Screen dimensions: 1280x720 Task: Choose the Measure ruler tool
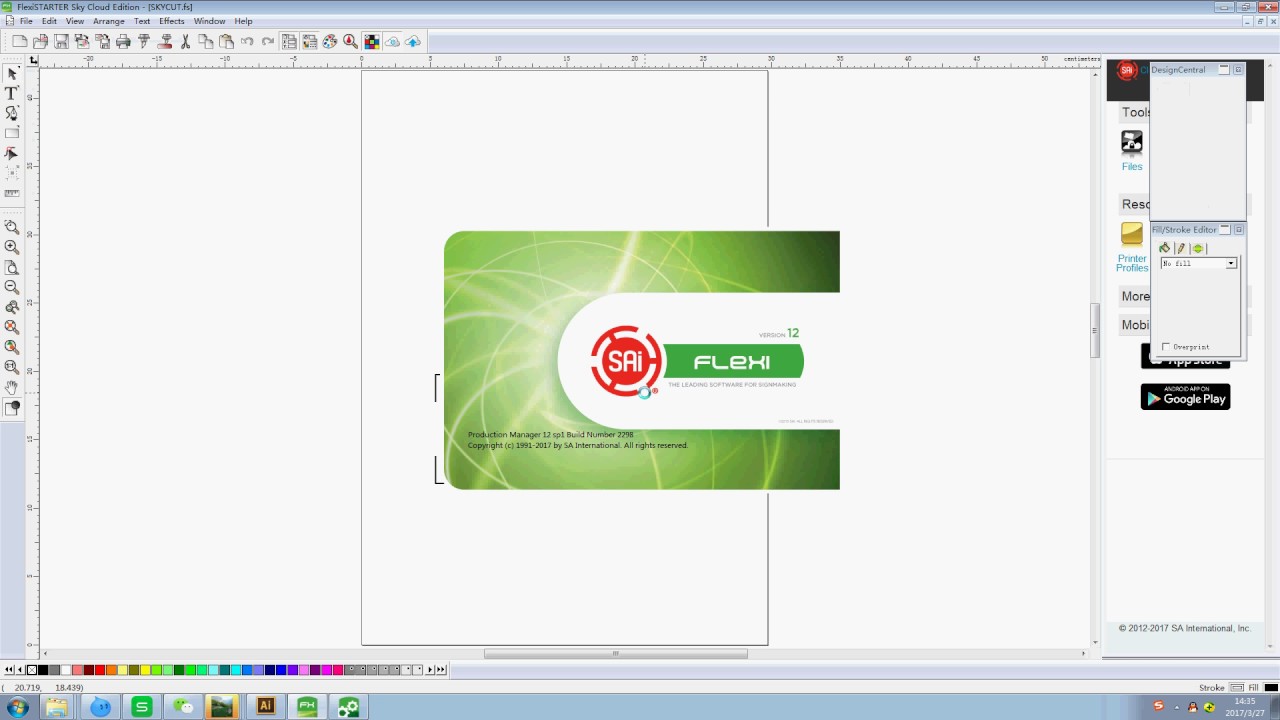click(x=12, y=193)
